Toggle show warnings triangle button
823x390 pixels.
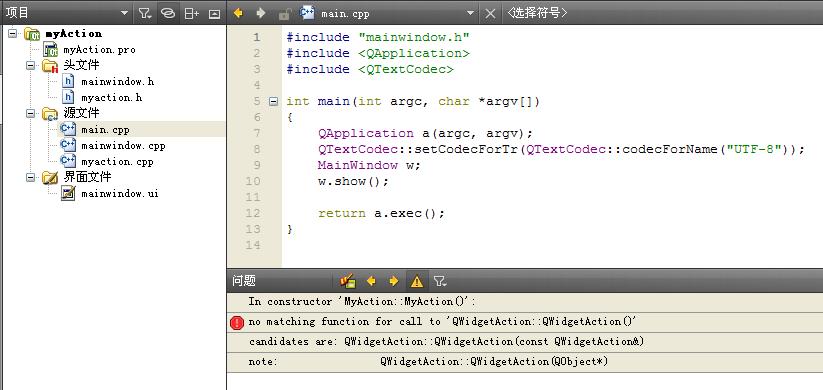point(417,281)
